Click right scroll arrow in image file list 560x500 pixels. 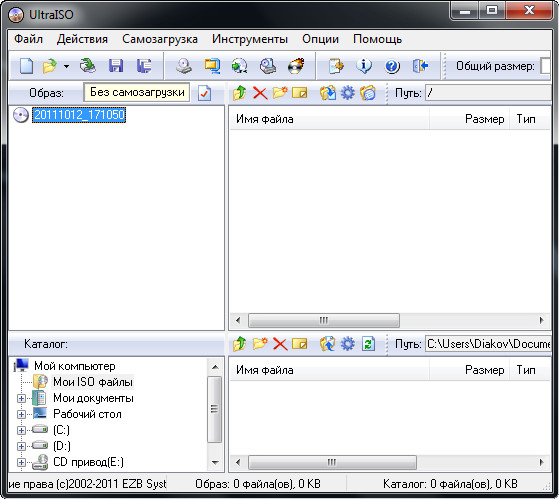542,320
